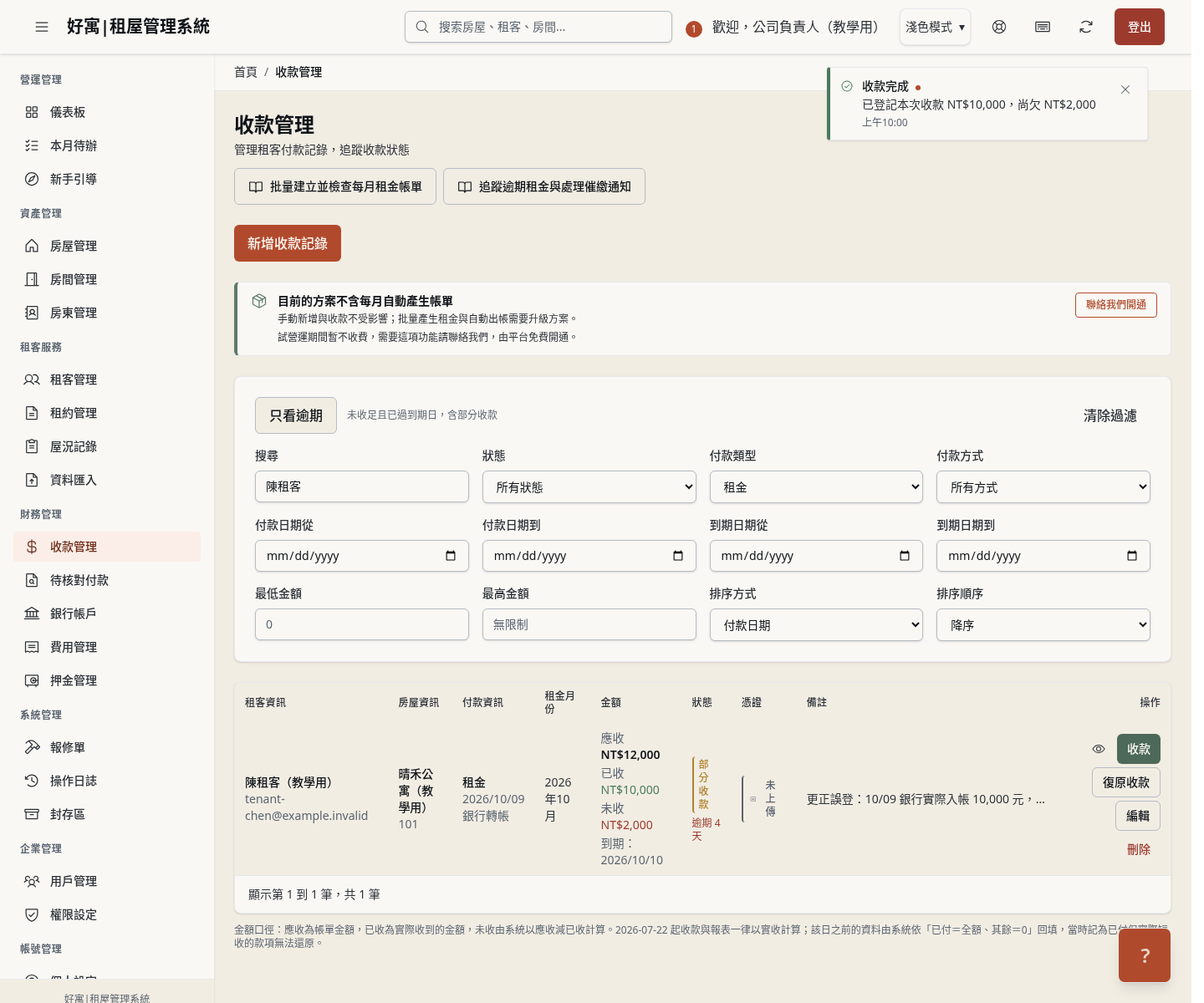This screenshot has height=1003, width=1204.
Task: Open calendar picker for 付款日期到
Action: coord(678,556)
